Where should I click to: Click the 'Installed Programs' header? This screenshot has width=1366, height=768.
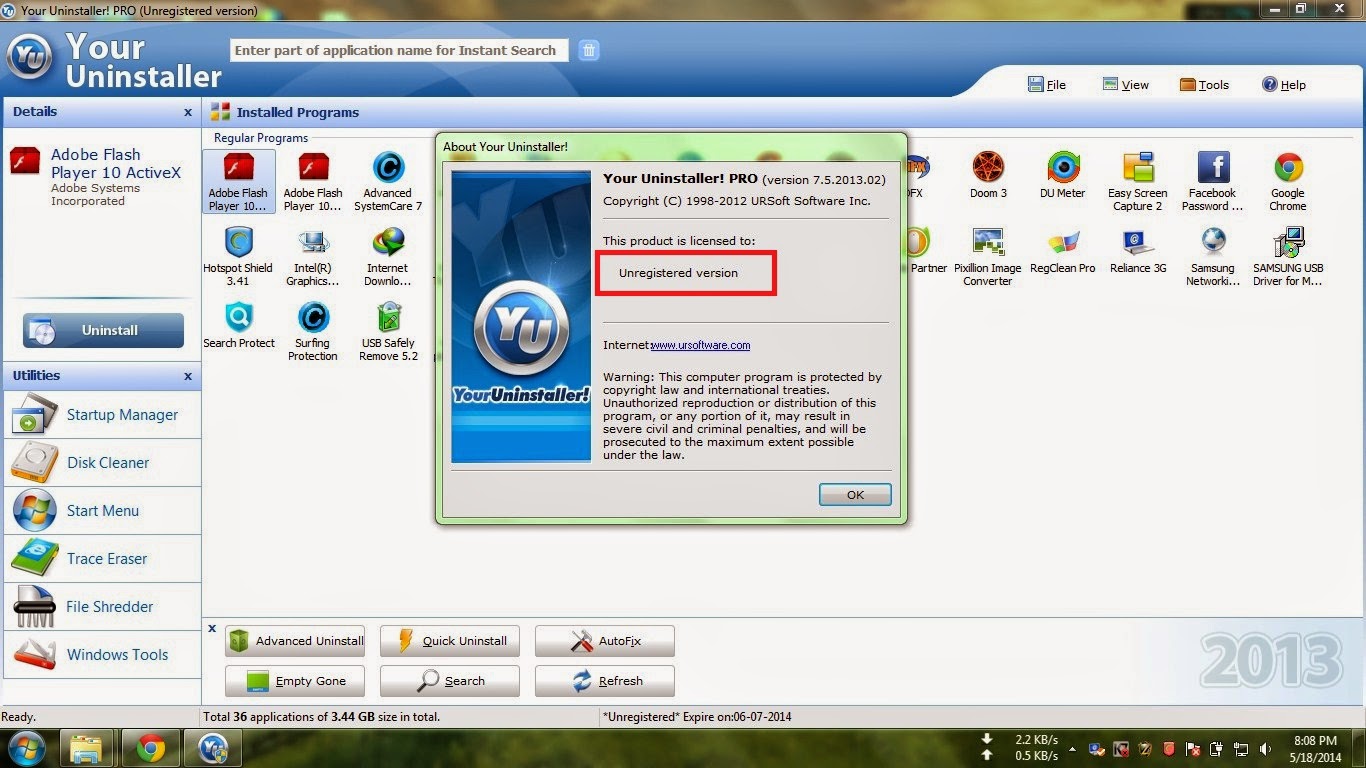coord(298,113)
